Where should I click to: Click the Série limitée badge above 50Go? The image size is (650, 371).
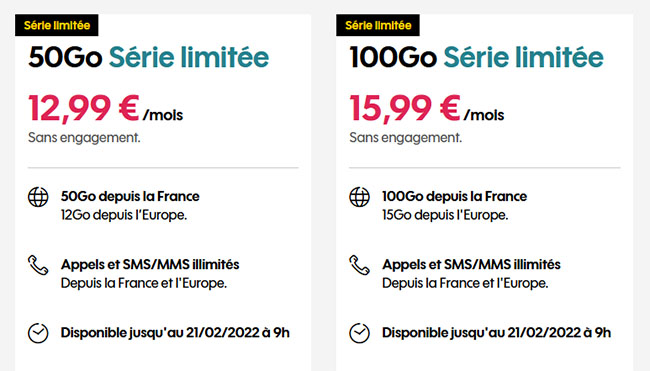pos(57,25)
